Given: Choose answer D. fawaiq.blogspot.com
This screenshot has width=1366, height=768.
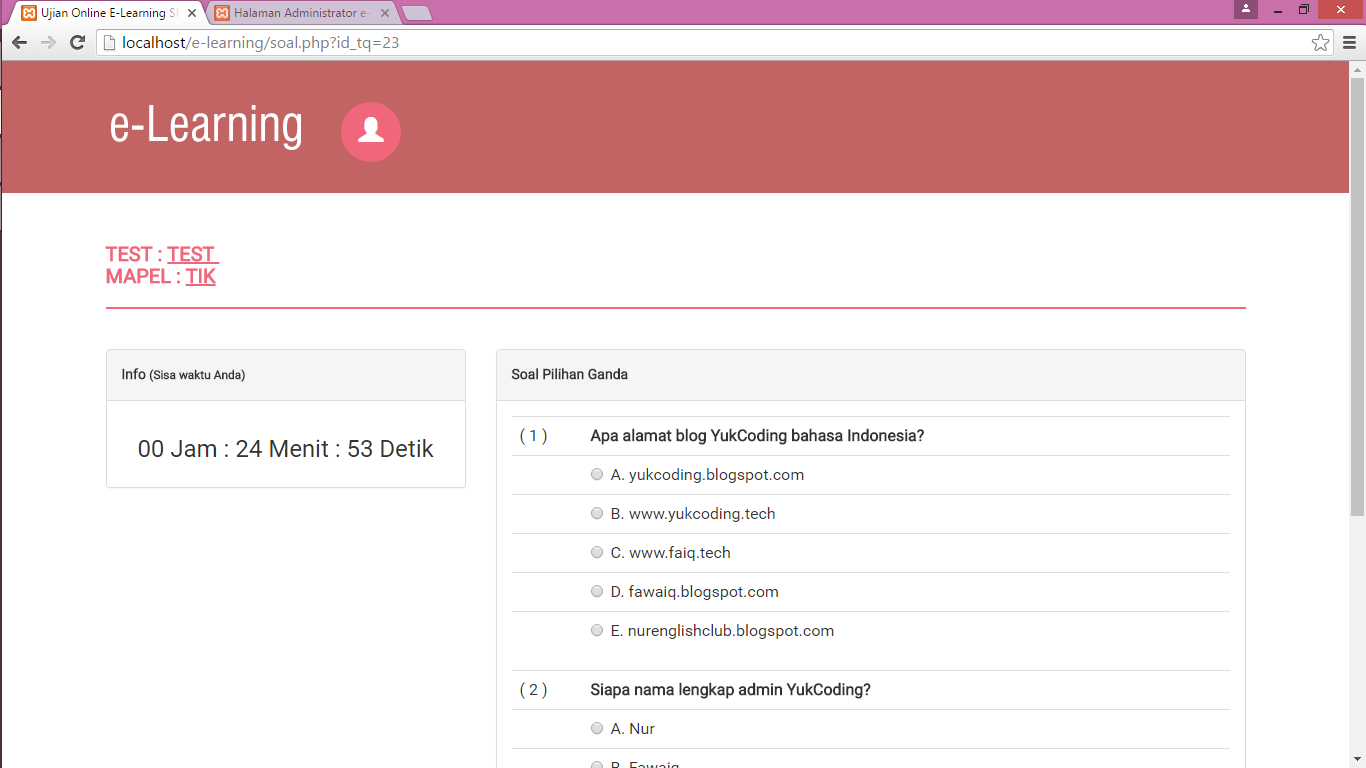Looking at the screenshot, I should (597, 591).
